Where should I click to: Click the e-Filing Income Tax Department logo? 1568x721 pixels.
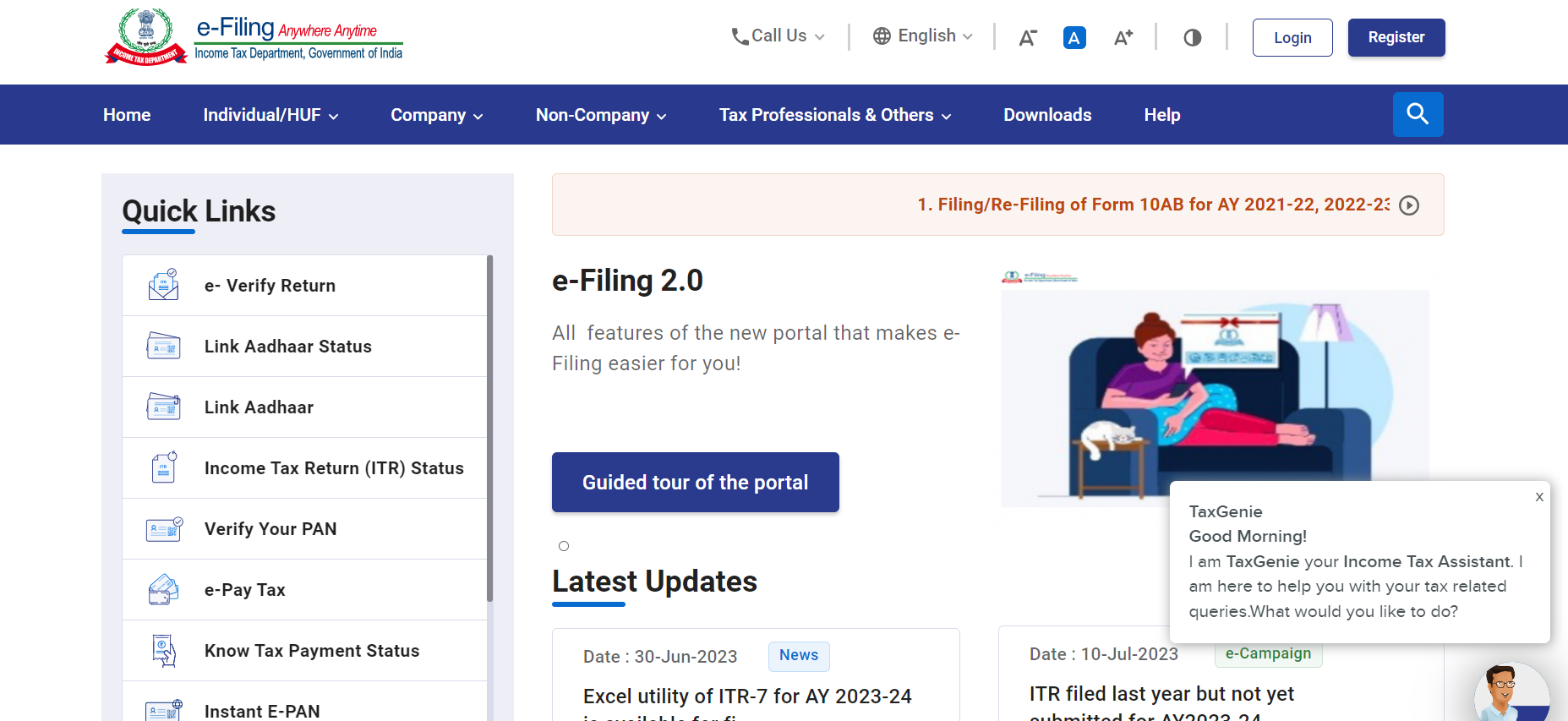[x=254, y=36]
